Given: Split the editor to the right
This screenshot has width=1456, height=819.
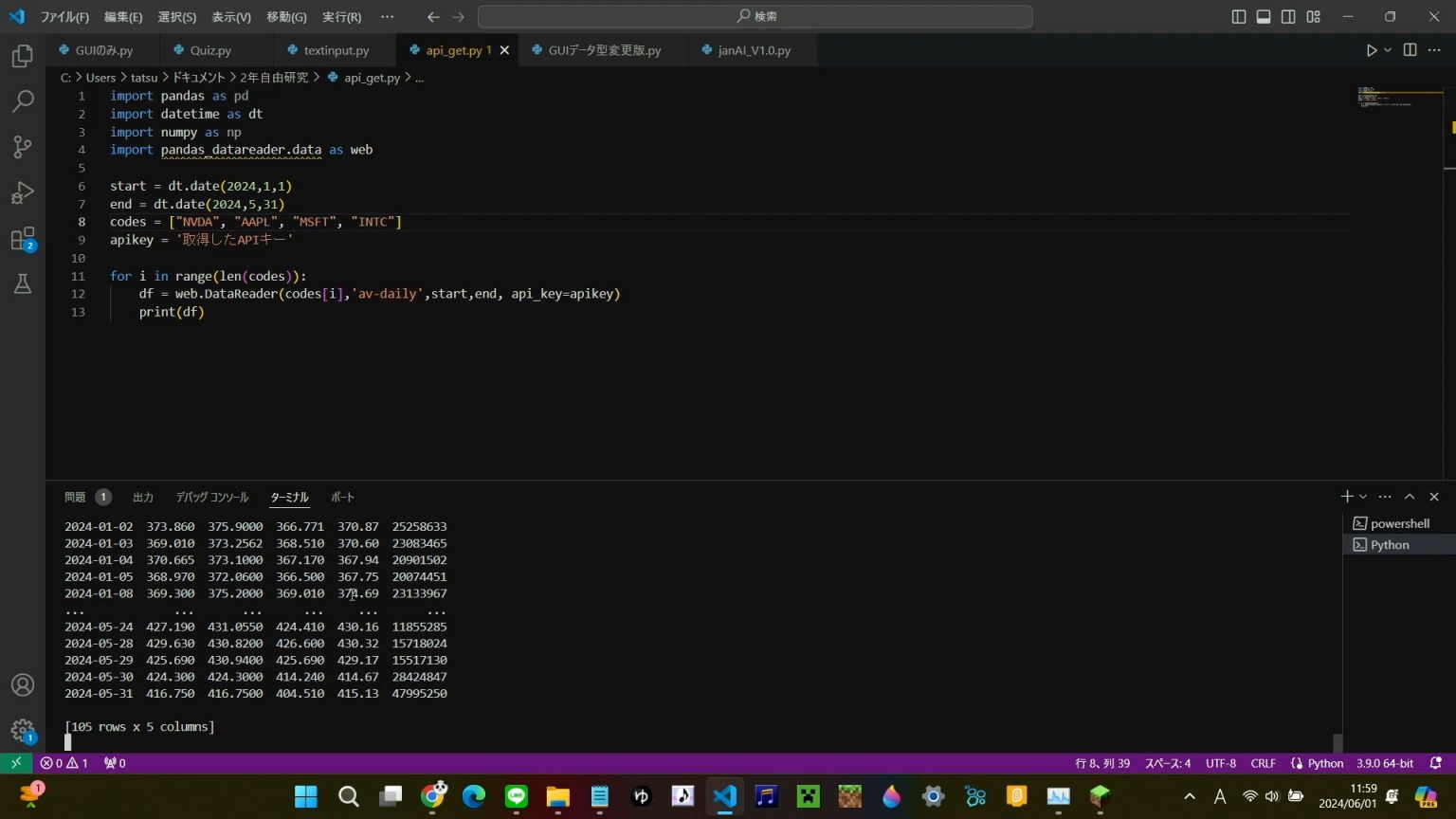Looking at the screenshot, I should 1410,50.
